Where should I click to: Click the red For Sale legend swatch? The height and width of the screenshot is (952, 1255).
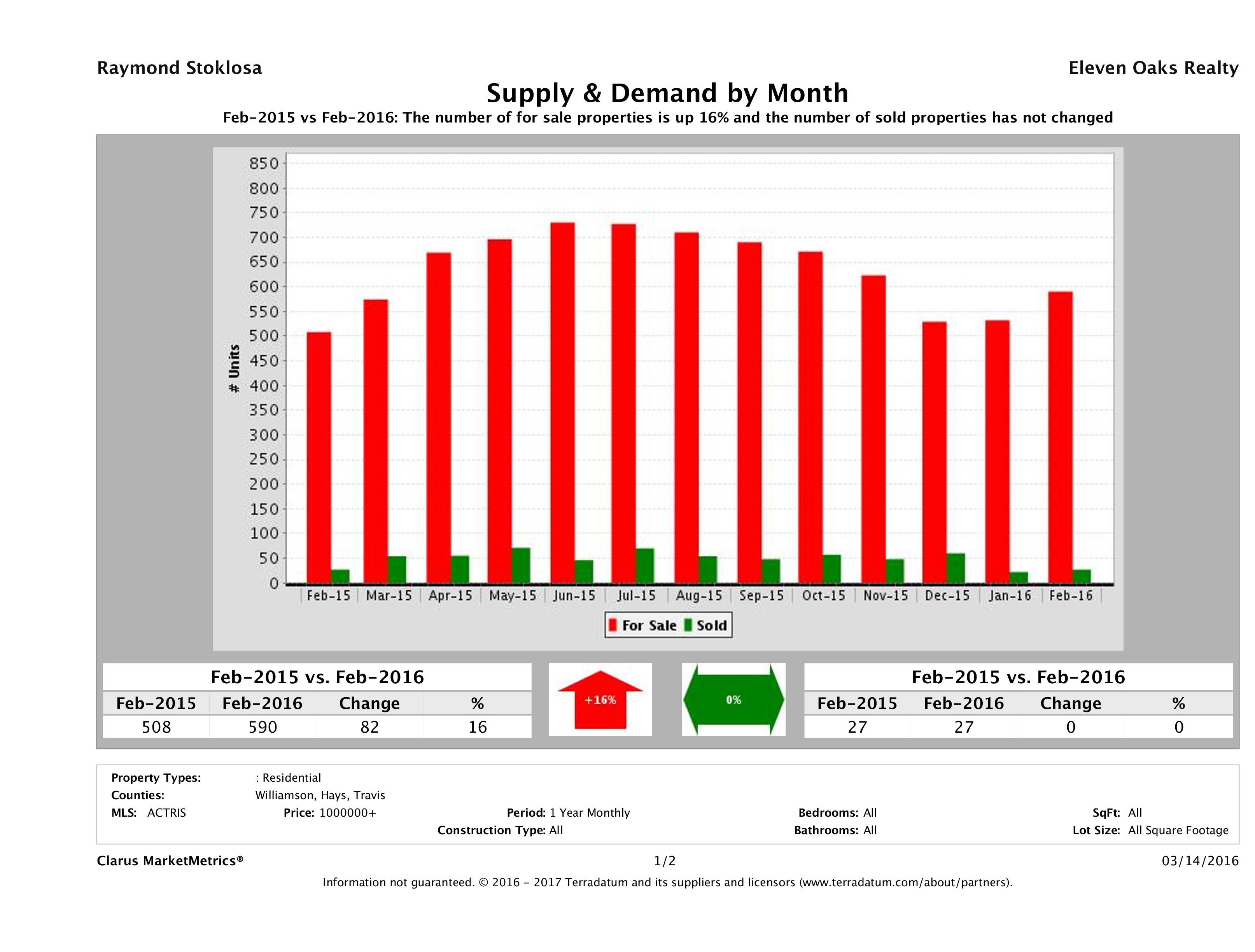click(x=612, y=625)
